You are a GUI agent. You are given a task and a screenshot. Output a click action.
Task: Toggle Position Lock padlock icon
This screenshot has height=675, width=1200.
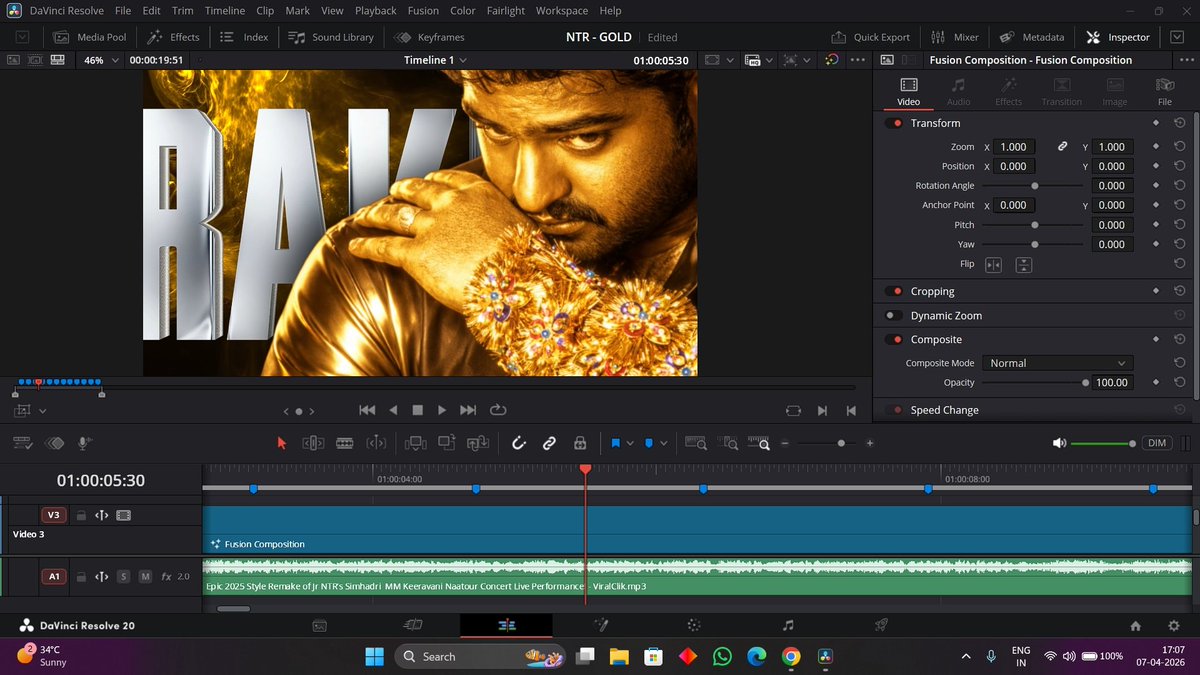click(x=579, y=443)
